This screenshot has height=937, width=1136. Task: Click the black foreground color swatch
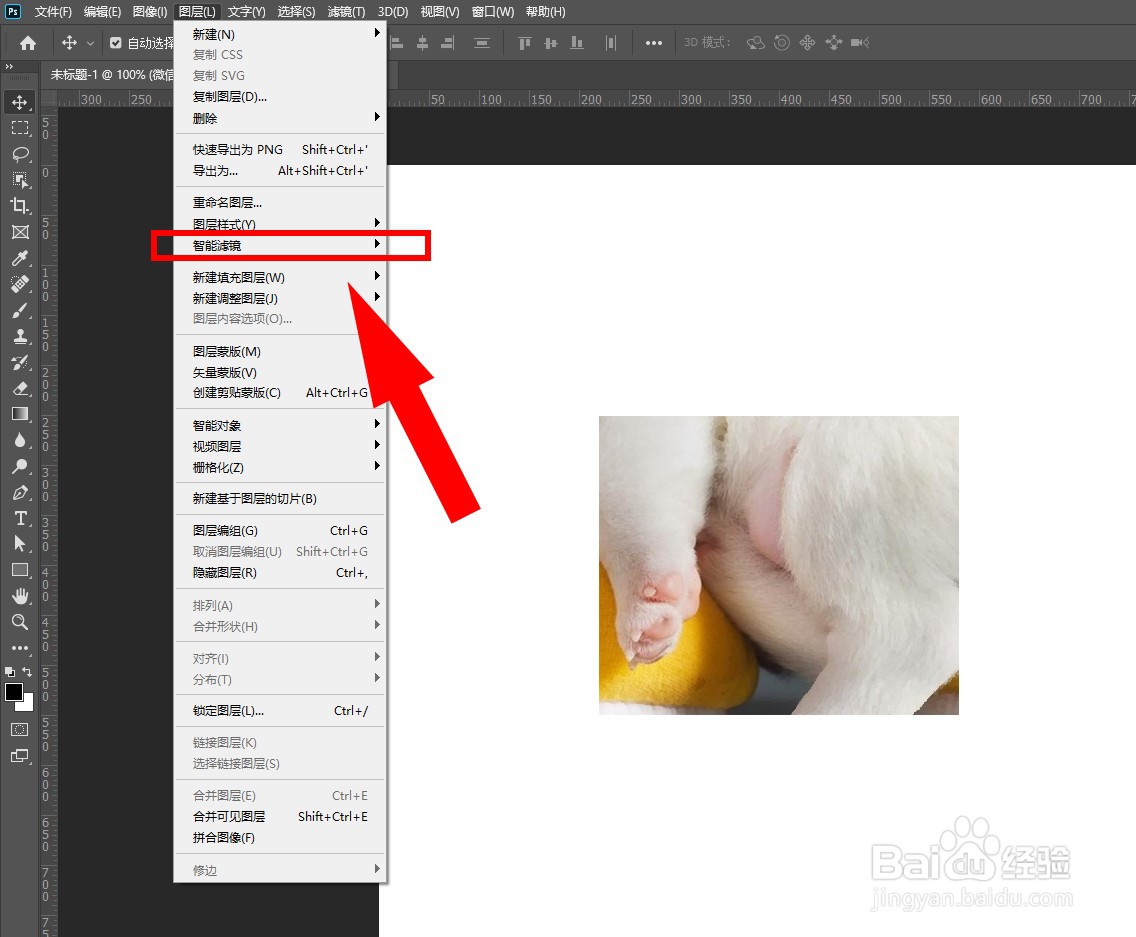click(13, 692)
